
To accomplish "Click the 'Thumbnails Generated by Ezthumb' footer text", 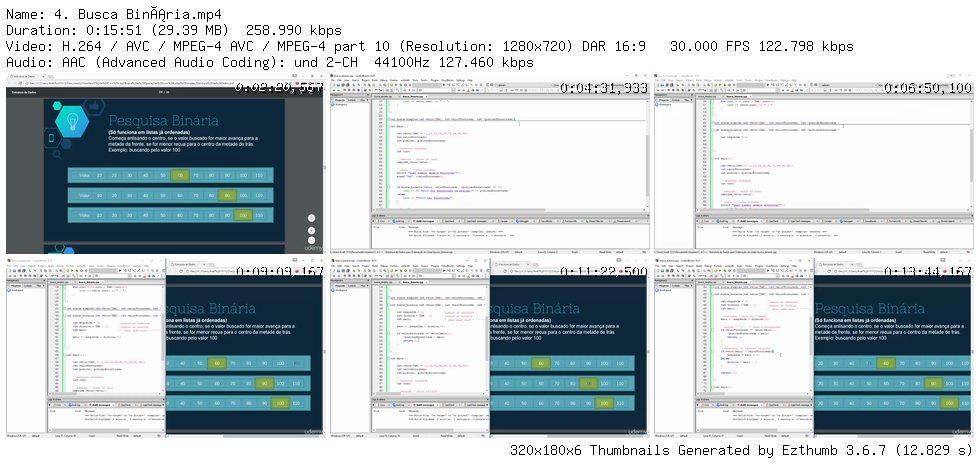I will [x=742, y=450].
